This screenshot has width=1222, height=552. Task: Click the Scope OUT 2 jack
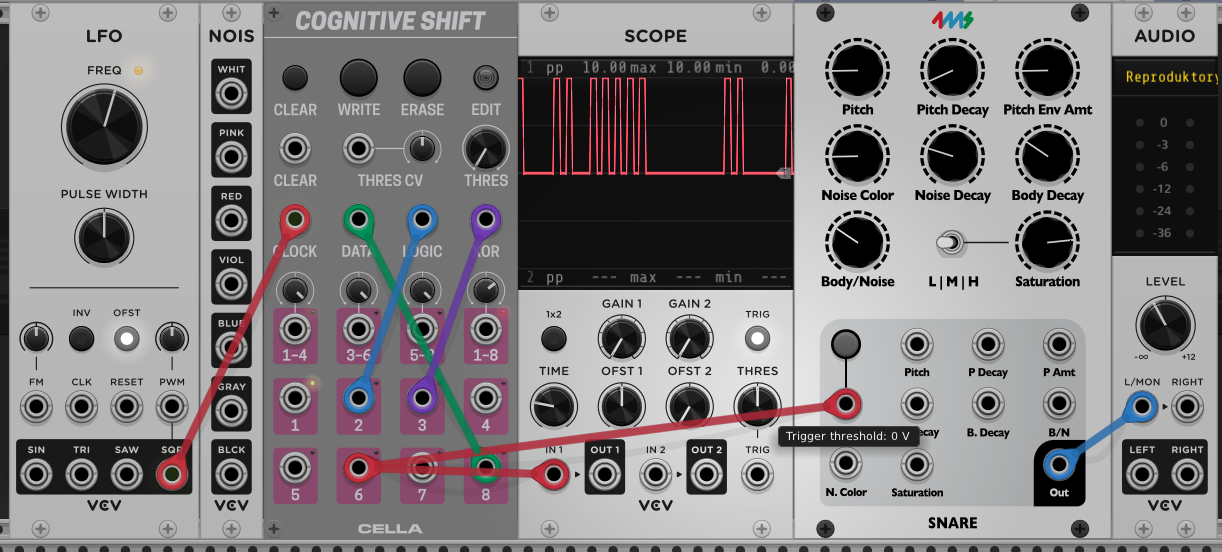(706, 475)
